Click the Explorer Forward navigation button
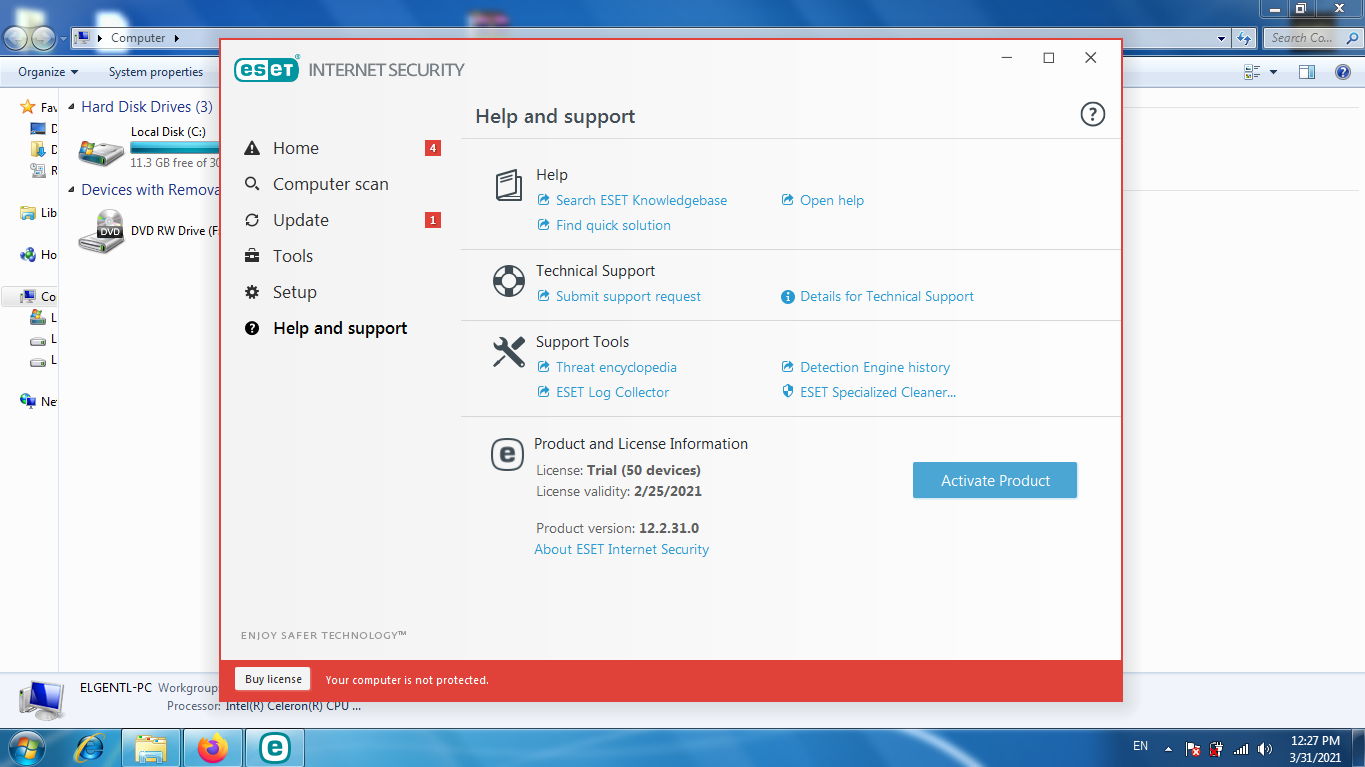 click(x=44, y=38)
